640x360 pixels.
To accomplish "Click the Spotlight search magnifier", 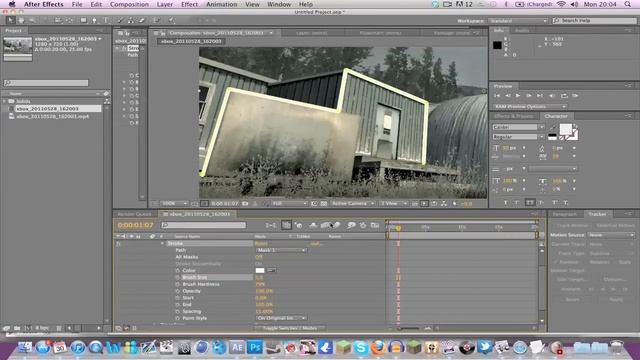I will coord(627,4).
